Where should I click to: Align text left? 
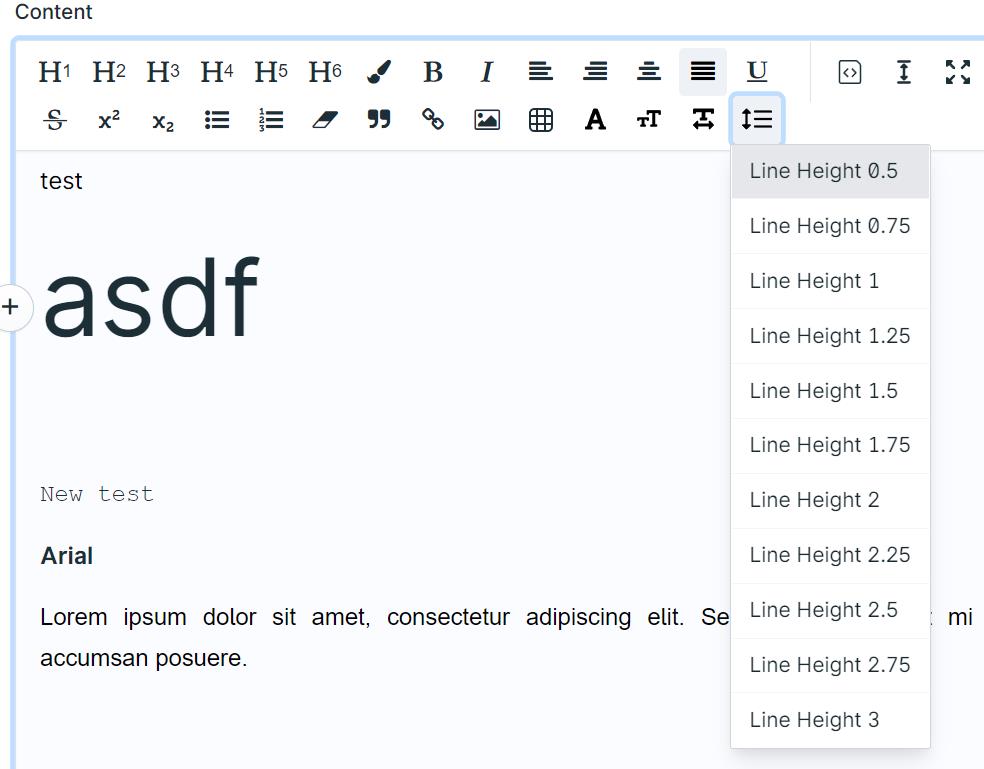(x=541, y=72)
